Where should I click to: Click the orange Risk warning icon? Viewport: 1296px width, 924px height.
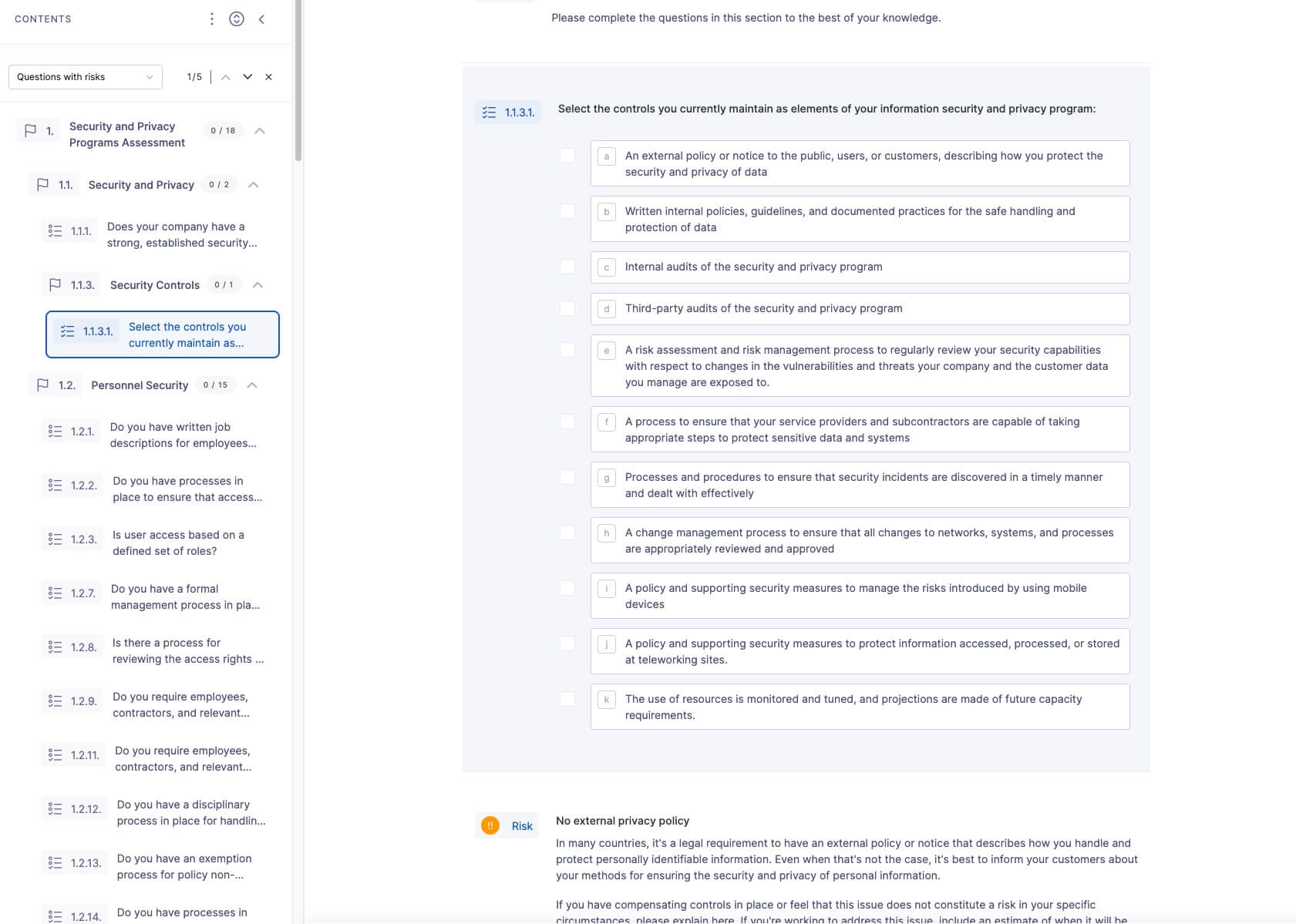click(490, 825)
